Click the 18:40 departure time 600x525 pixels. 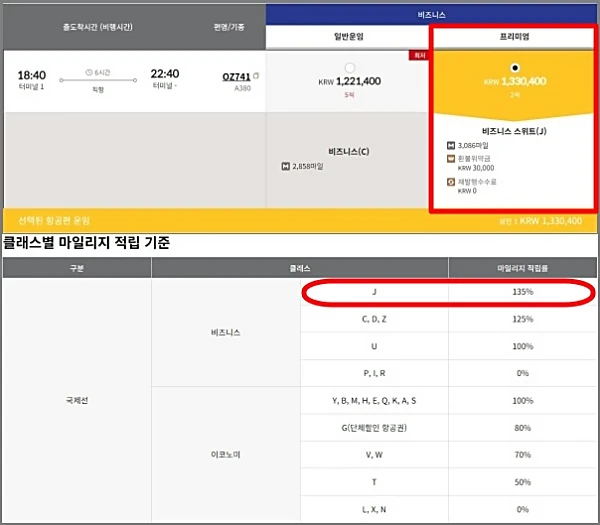32,75
